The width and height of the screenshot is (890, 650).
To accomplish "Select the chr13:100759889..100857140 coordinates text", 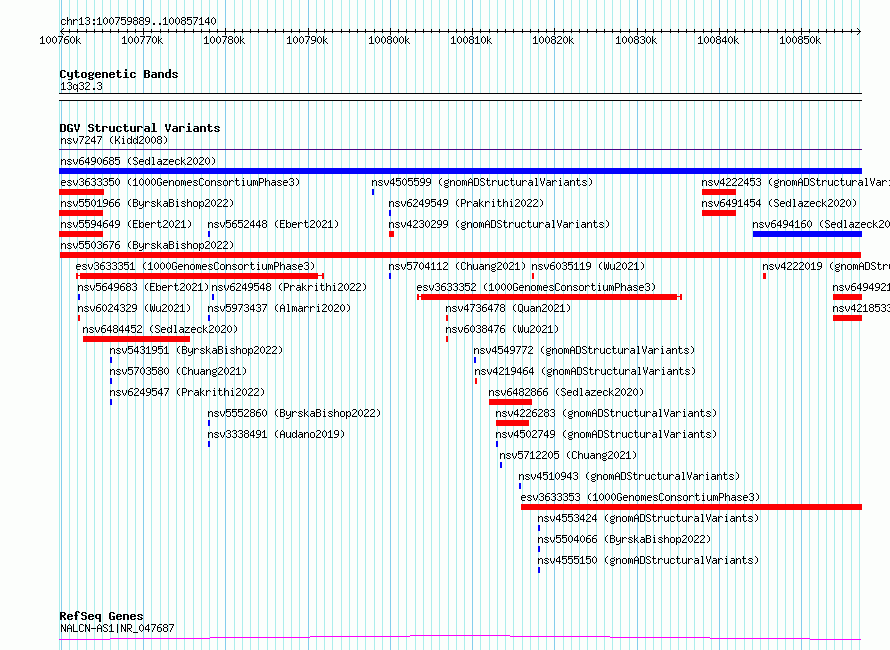I will click(x=138, y=22).
